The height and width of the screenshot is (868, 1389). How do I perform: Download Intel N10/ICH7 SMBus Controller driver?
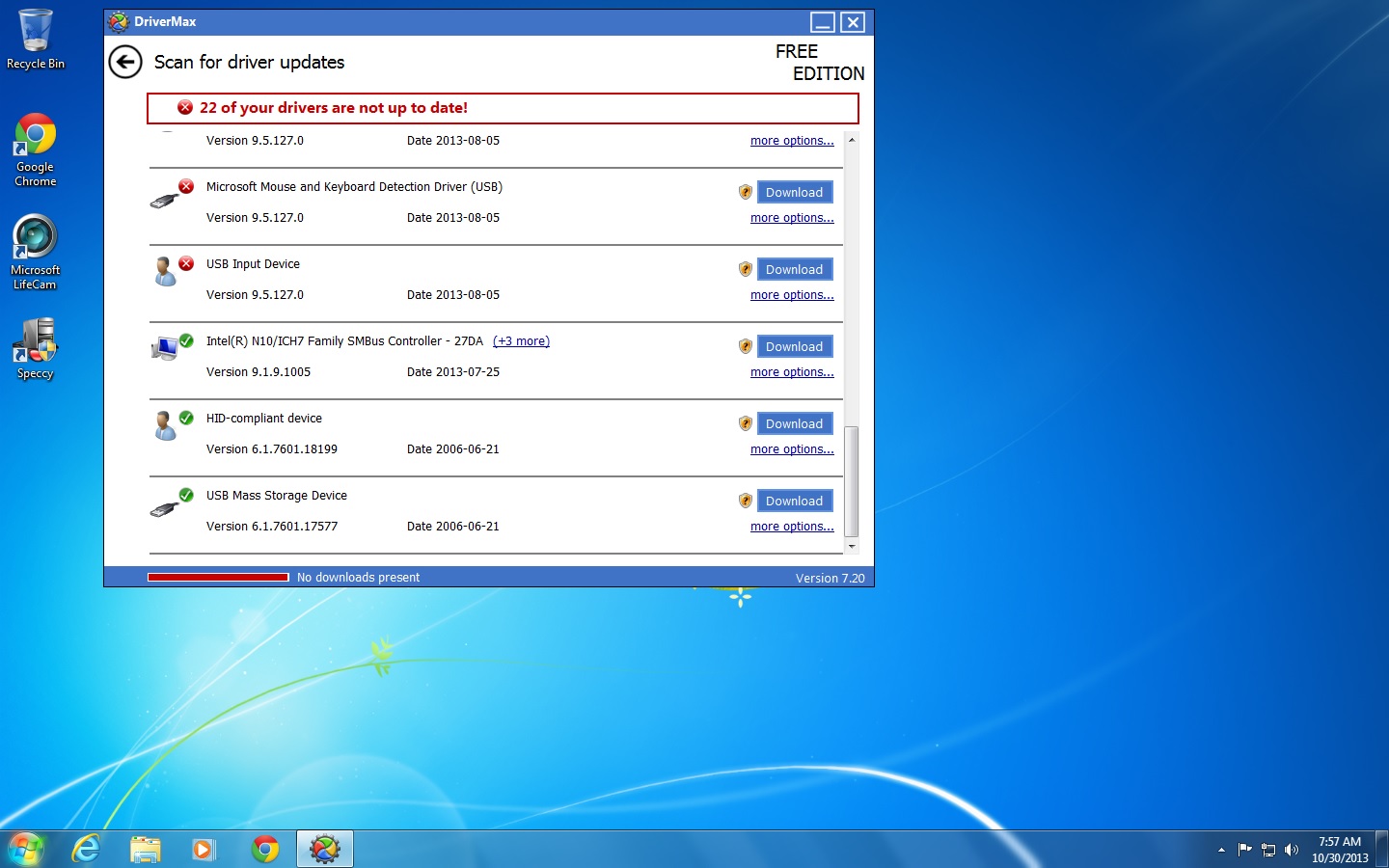pyautogui.click(x=795, y=346)
